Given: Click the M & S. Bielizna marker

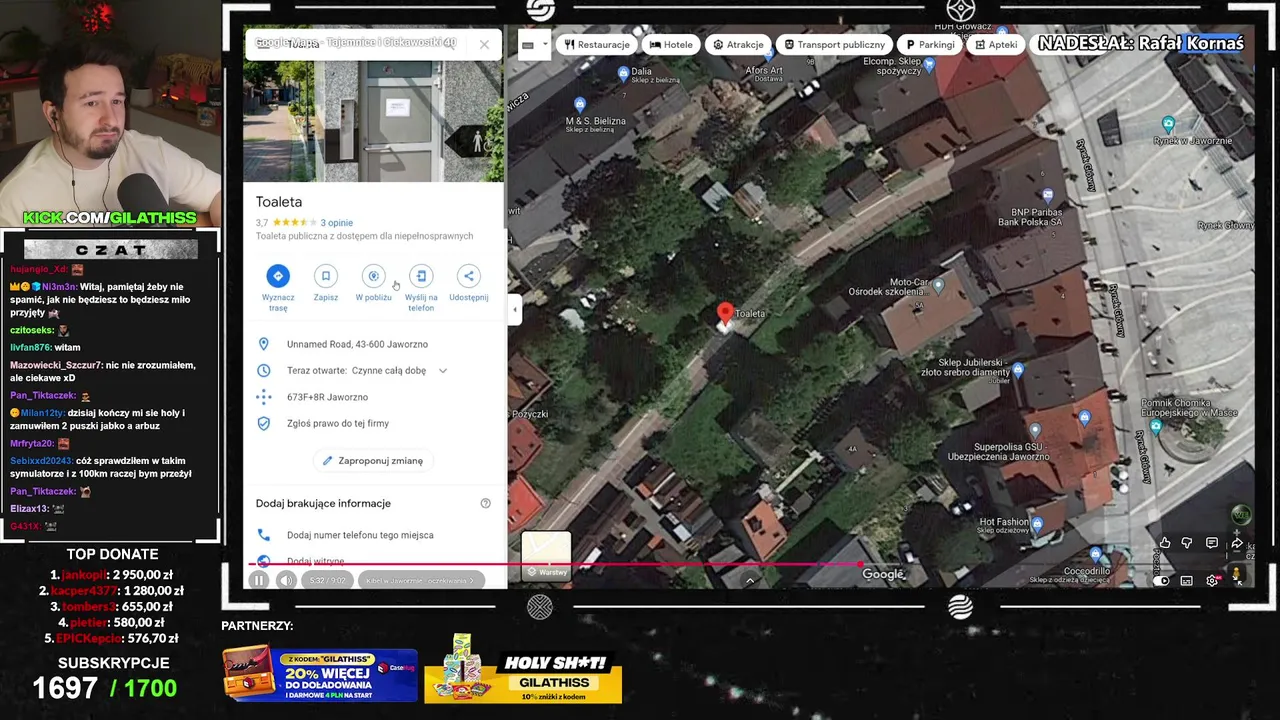Looking at the screenshot, I should tap(580, 104).
